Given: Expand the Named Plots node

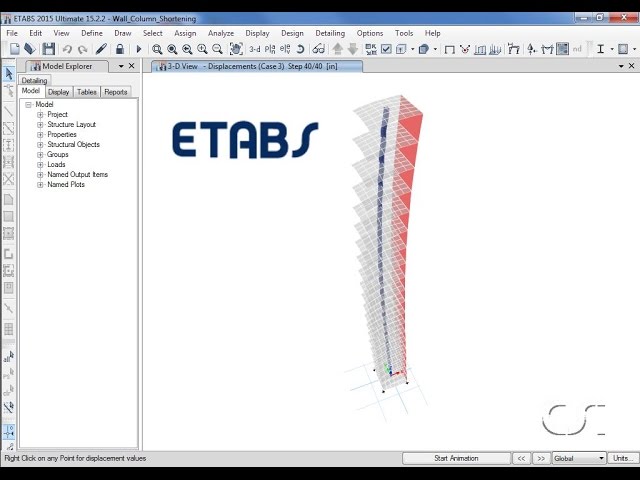Looking at the screenshot, I should pyautogui.click(x=40, y=184).
